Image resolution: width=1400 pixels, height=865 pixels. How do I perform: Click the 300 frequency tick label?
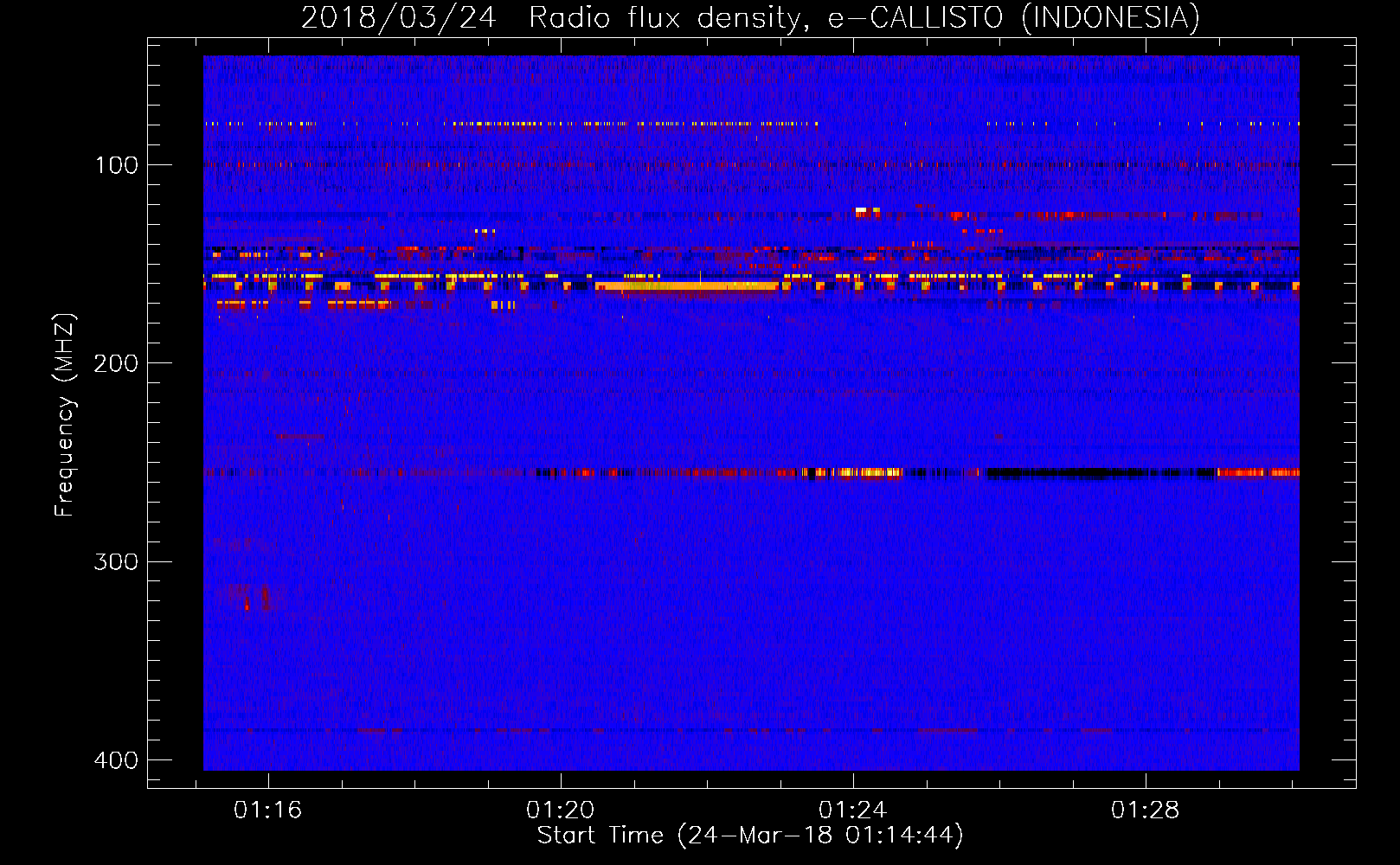[116, 562]
